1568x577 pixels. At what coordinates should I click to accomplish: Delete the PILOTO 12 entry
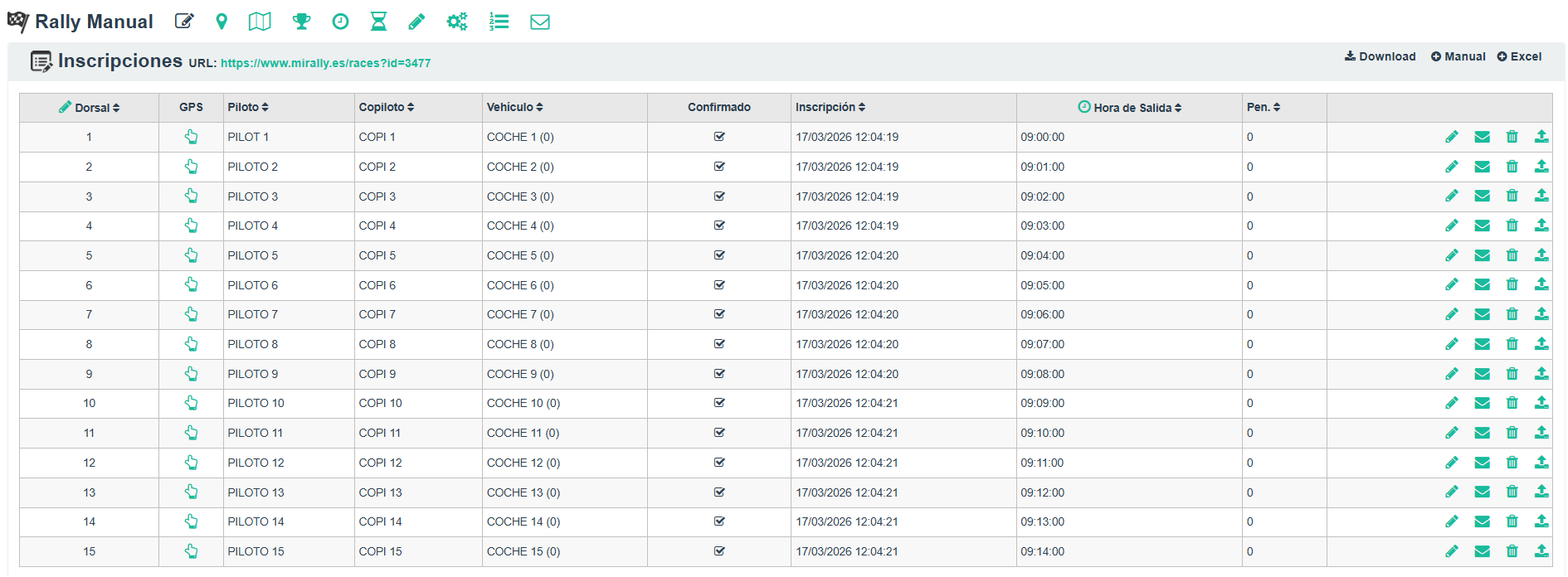pos(1512,463)
